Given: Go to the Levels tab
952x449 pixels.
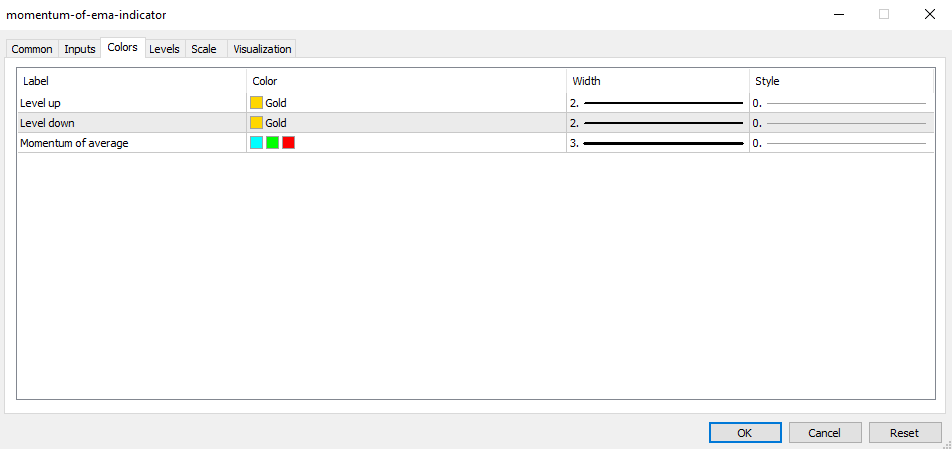Looking at the screenshot, I should tap(165, 49).
